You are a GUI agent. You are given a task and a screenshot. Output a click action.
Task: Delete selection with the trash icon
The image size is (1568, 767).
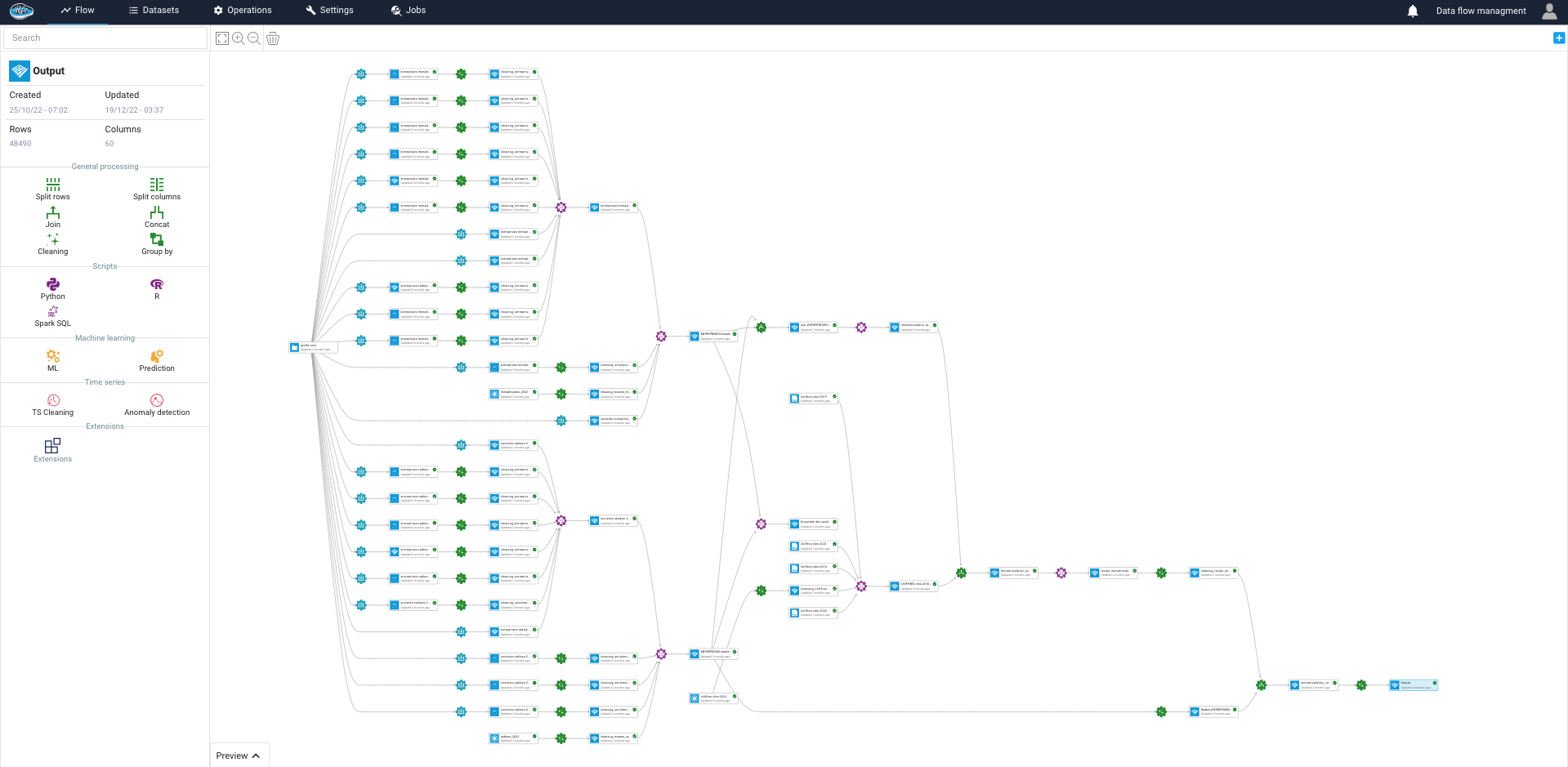pyautogui.click(x=273, y=38)
